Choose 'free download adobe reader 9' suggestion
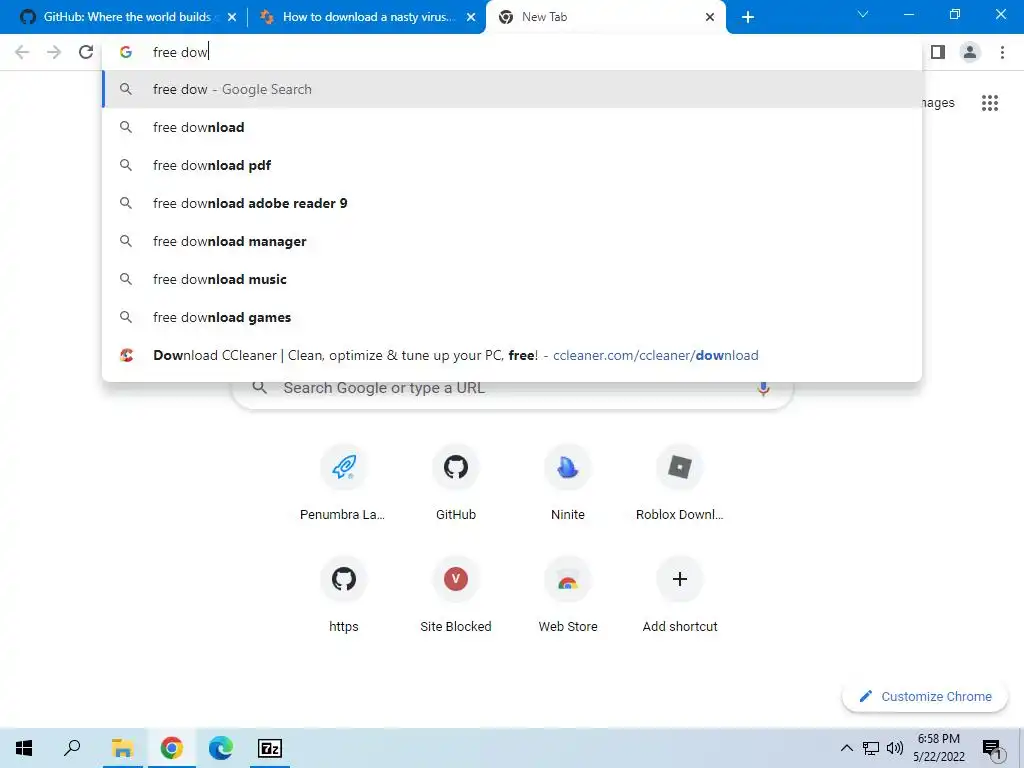This screenshot has width=1024, height=768. pyautogui.click(x=512, y=203)
